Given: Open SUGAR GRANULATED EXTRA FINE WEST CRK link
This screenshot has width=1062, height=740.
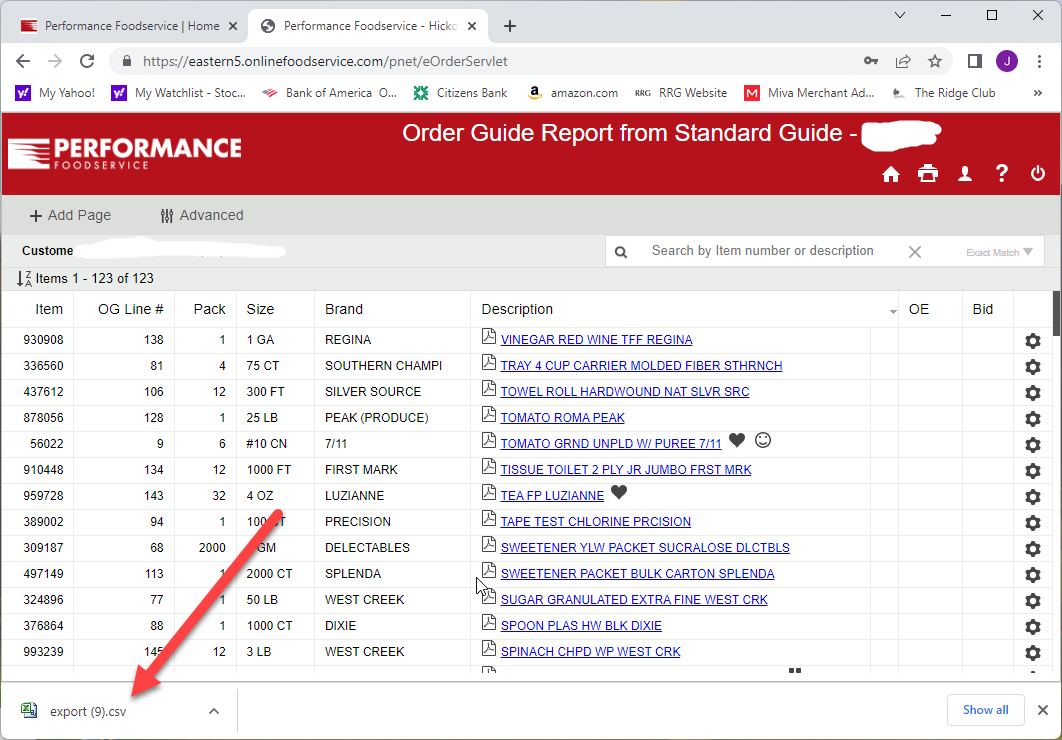Looking at the screenshot, I should pos(634,599).
